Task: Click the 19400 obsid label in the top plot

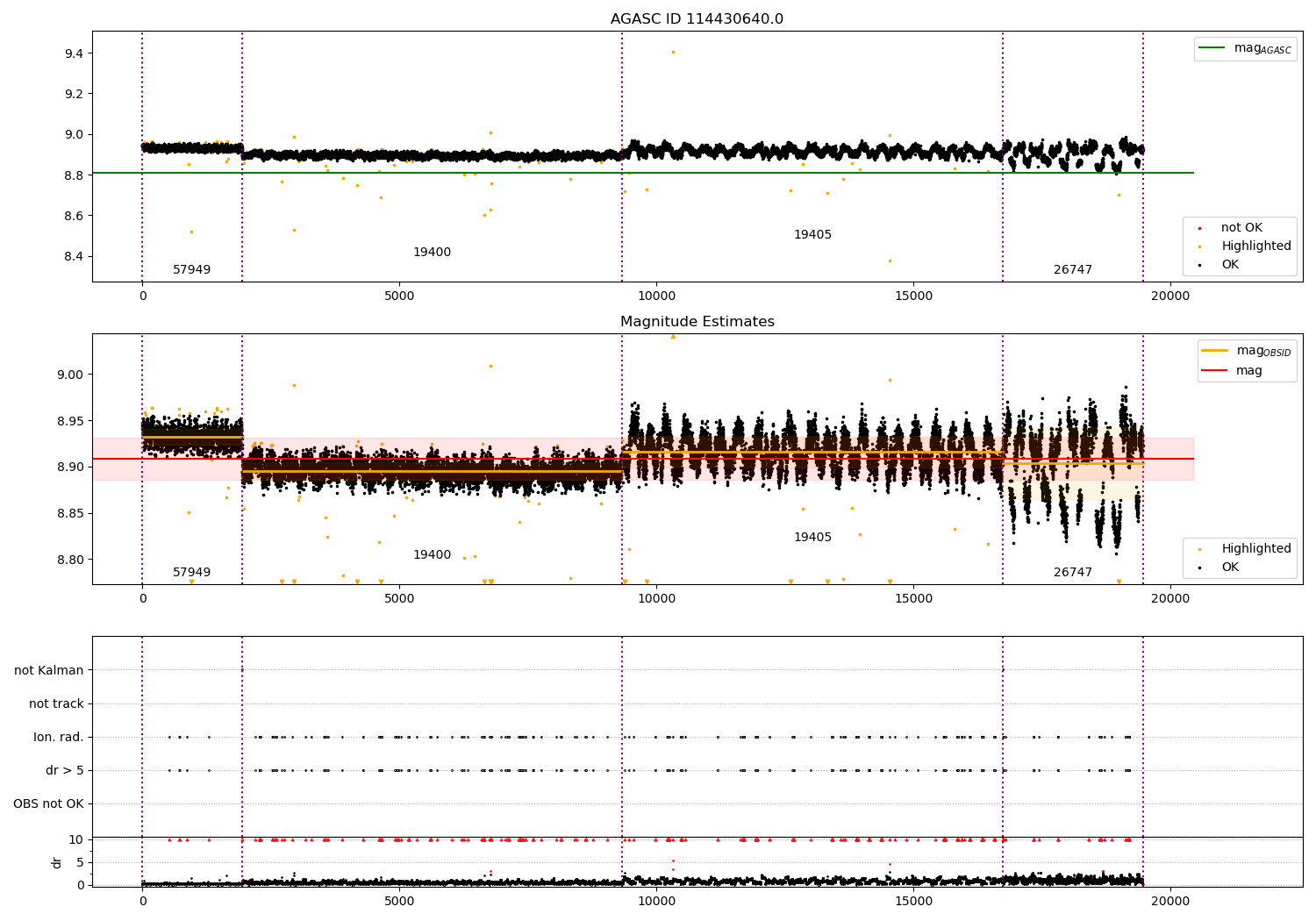Action: [432, 253]
